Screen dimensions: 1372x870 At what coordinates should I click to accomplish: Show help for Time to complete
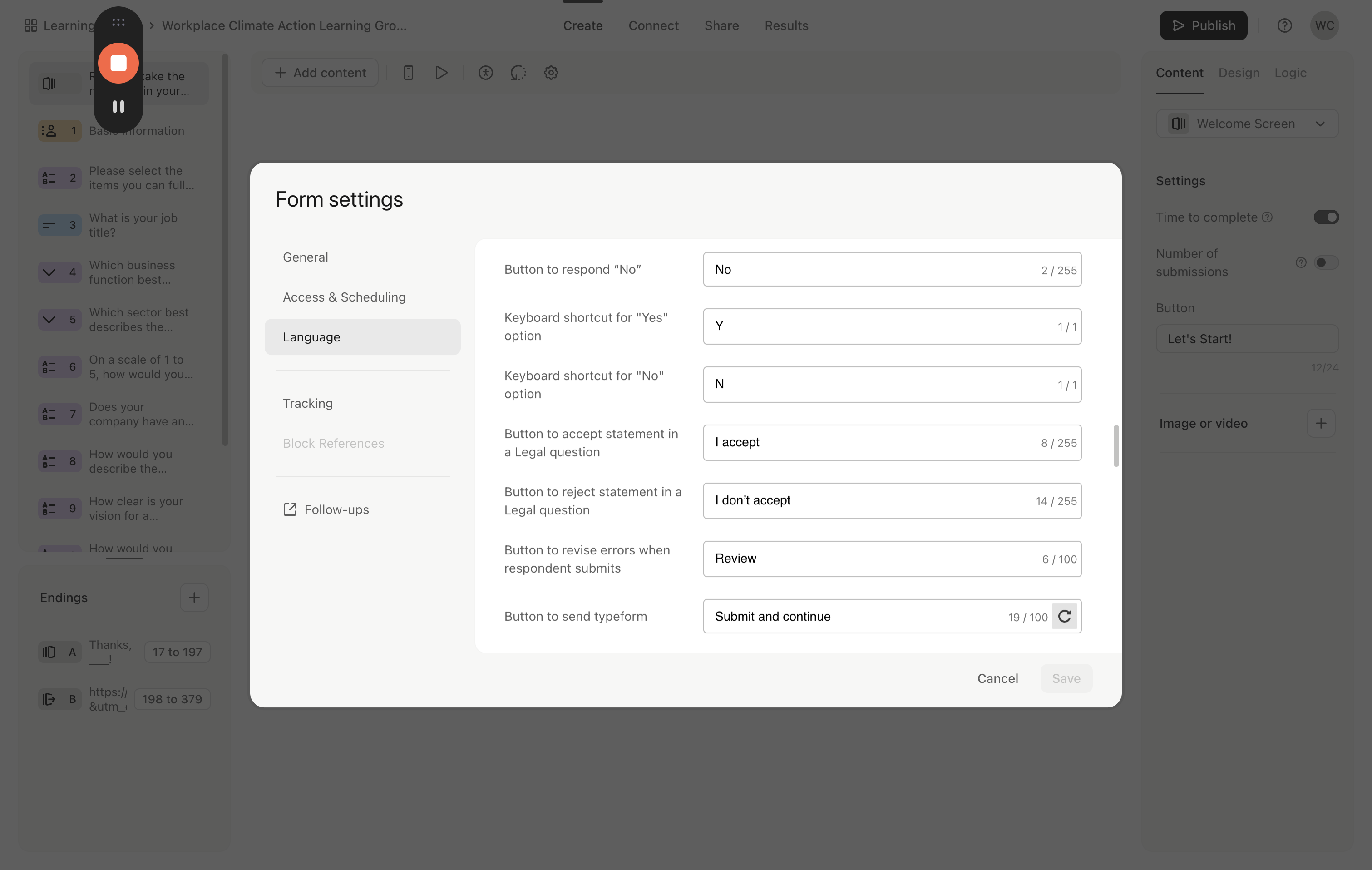1267,217
